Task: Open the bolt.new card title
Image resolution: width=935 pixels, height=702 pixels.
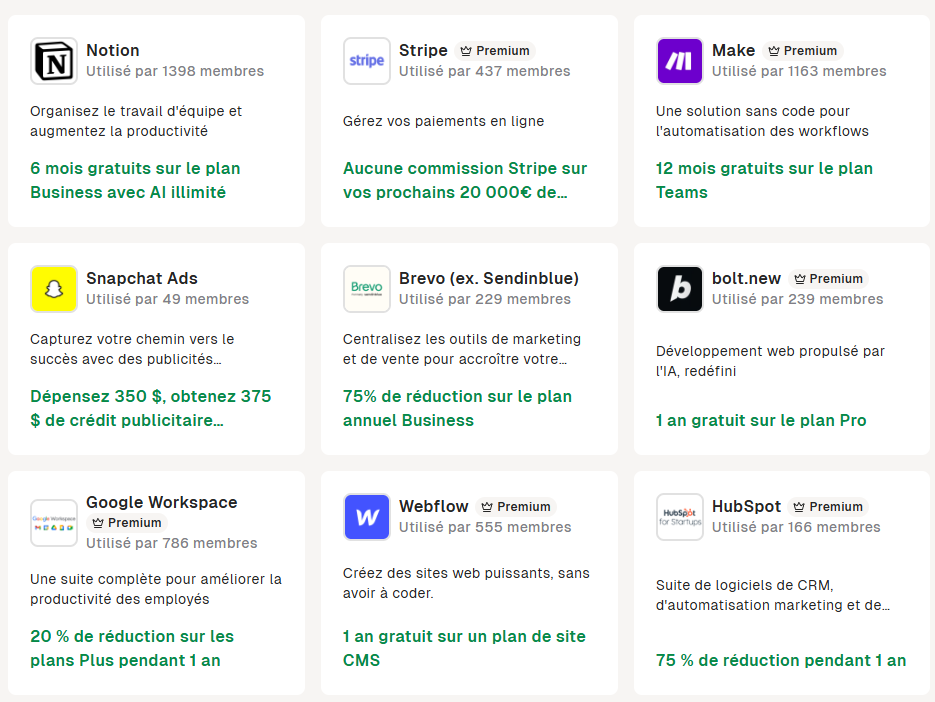Action: point(747,278)
